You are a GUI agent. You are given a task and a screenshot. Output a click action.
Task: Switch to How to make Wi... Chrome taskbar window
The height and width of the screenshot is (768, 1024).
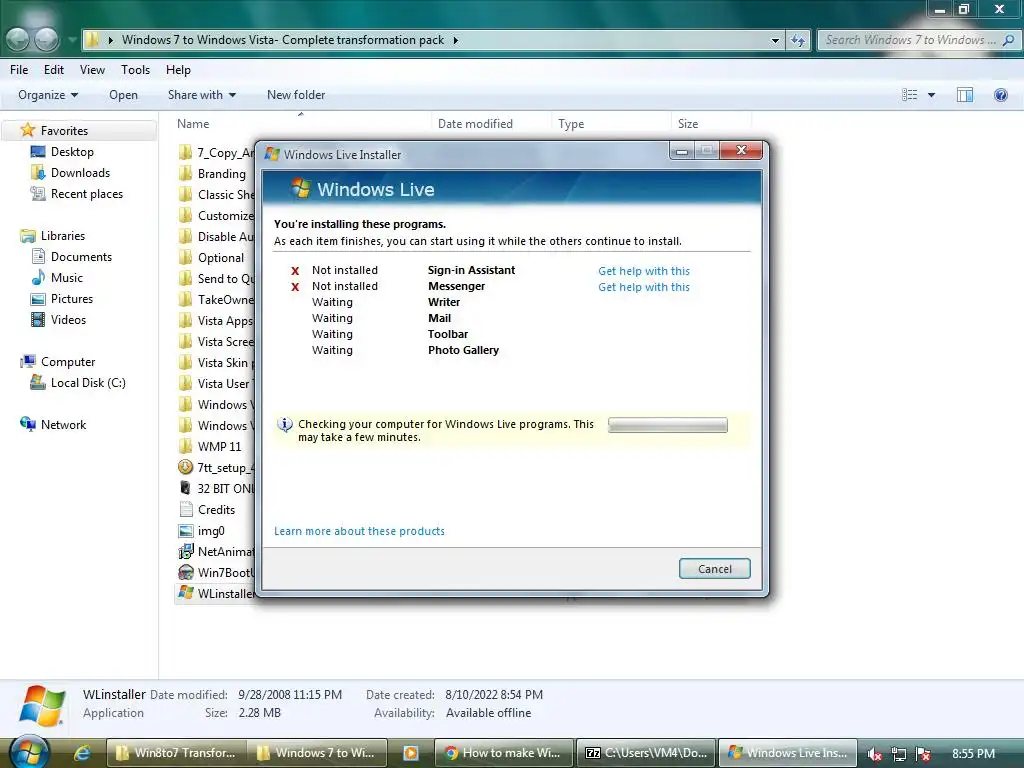tap(504, 753)
